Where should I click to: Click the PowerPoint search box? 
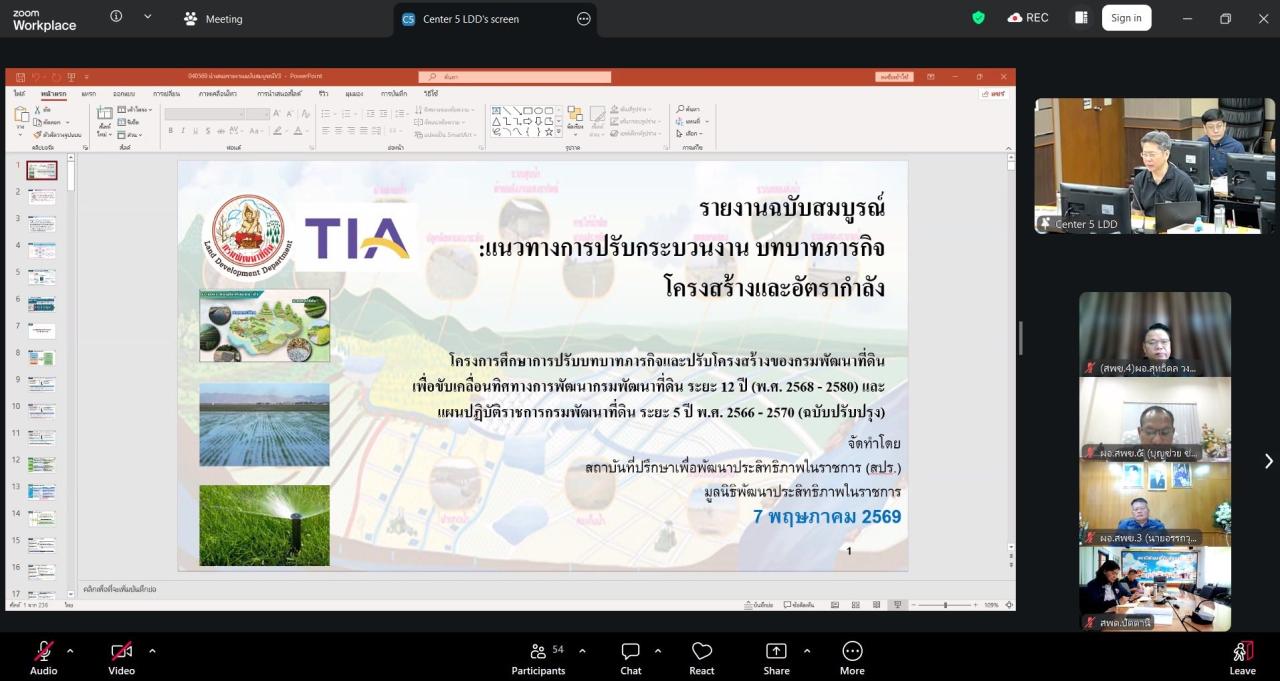click(x=515, y=76)
